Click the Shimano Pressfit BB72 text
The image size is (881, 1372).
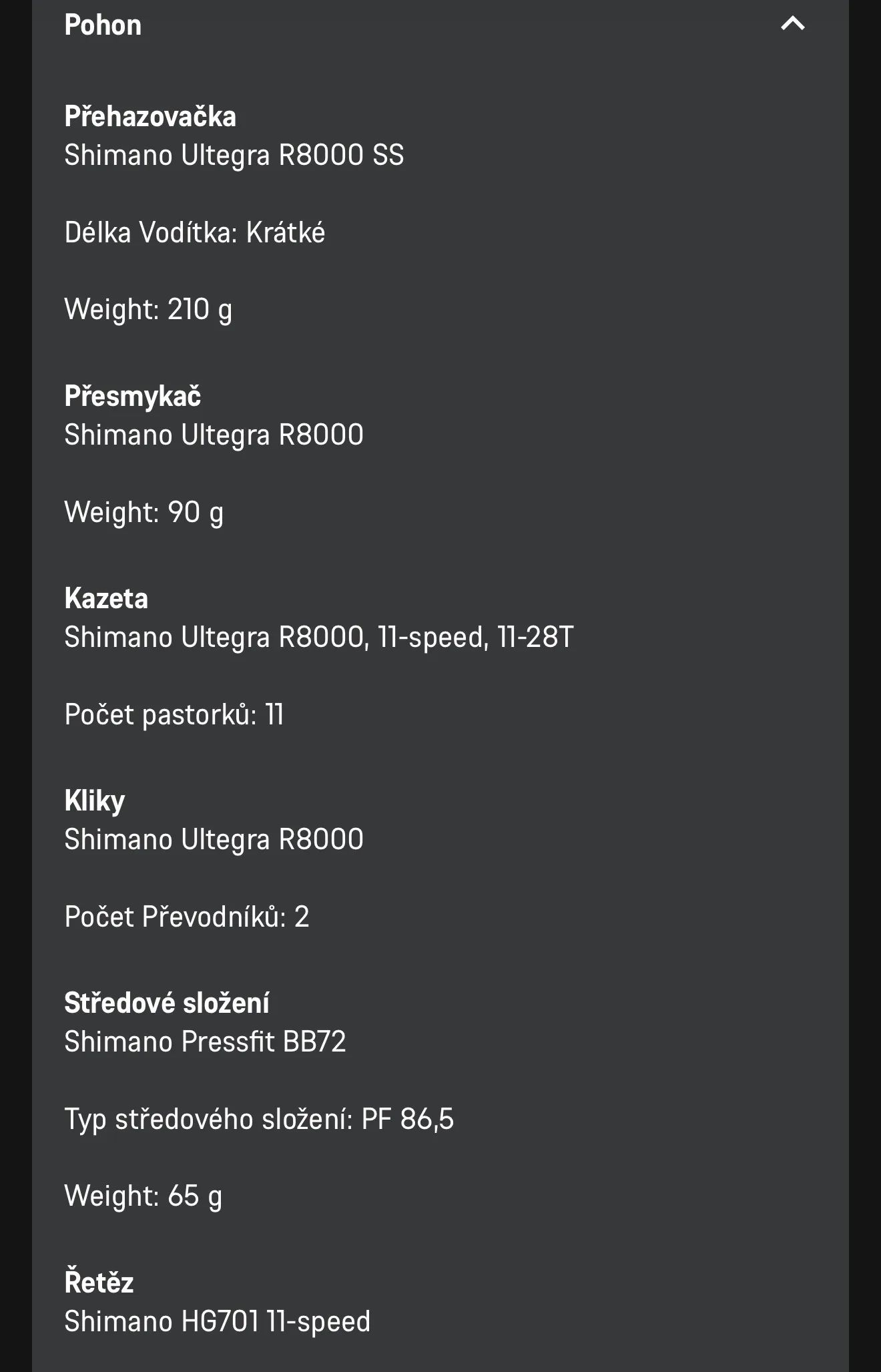coord(205,1042)
